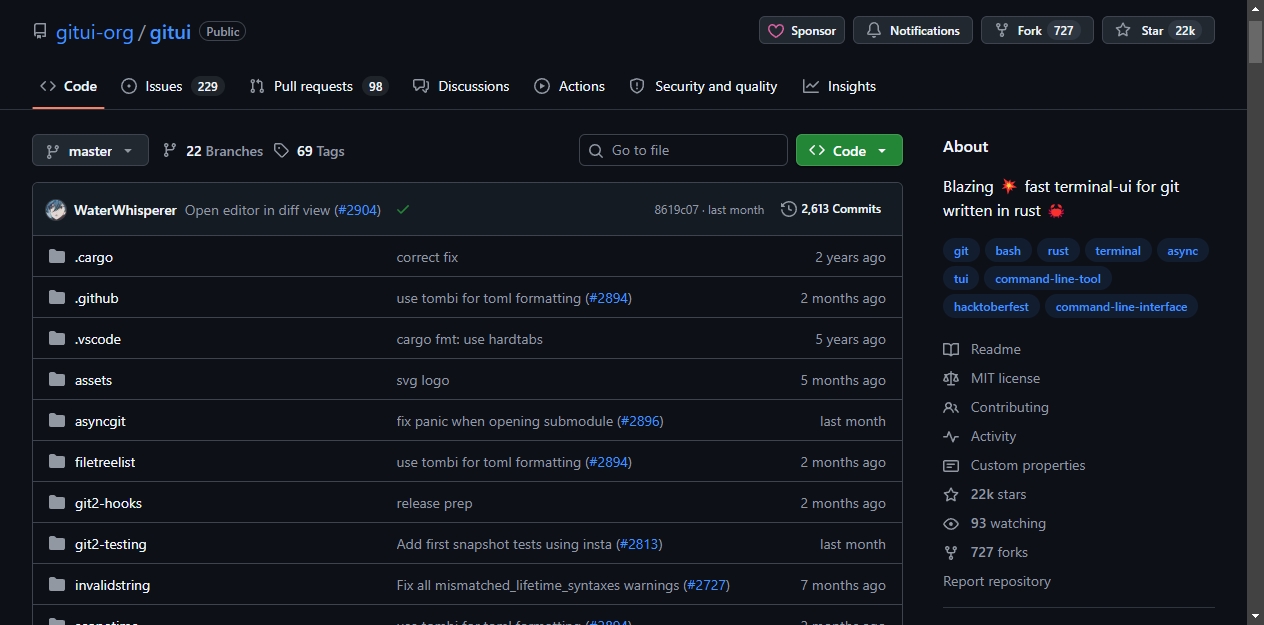Open the invalidstring folder
The image size is (1264, 625).
pos(112,585)
